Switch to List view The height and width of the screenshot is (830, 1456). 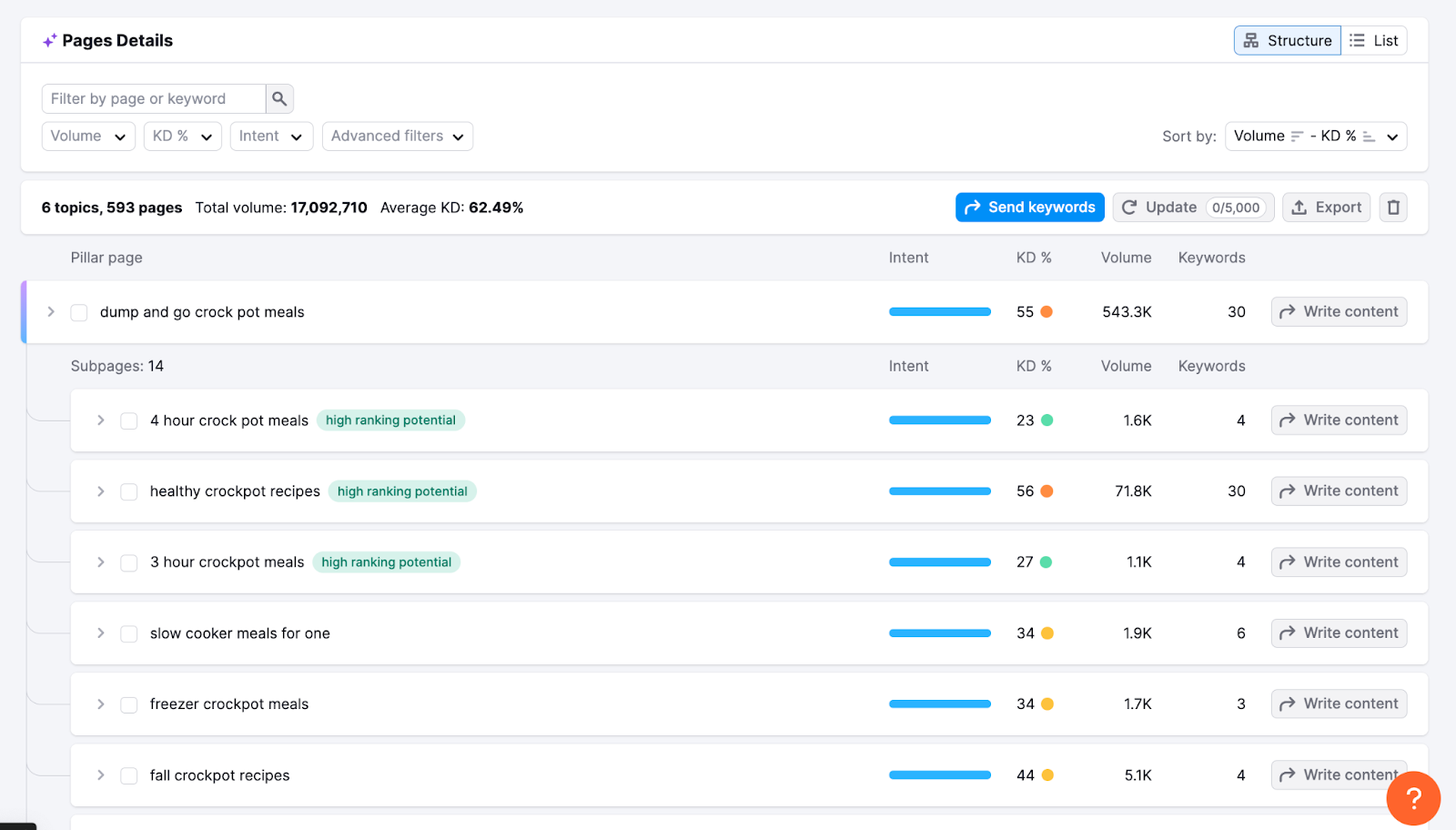(x=1374, y=41)
